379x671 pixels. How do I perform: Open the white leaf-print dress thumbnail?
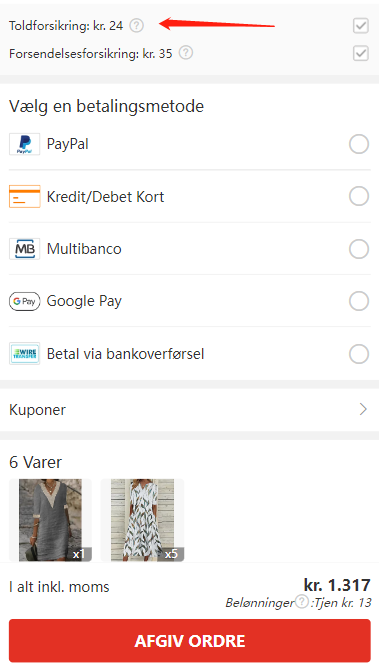pyautogui.click(x=142, y=520)
